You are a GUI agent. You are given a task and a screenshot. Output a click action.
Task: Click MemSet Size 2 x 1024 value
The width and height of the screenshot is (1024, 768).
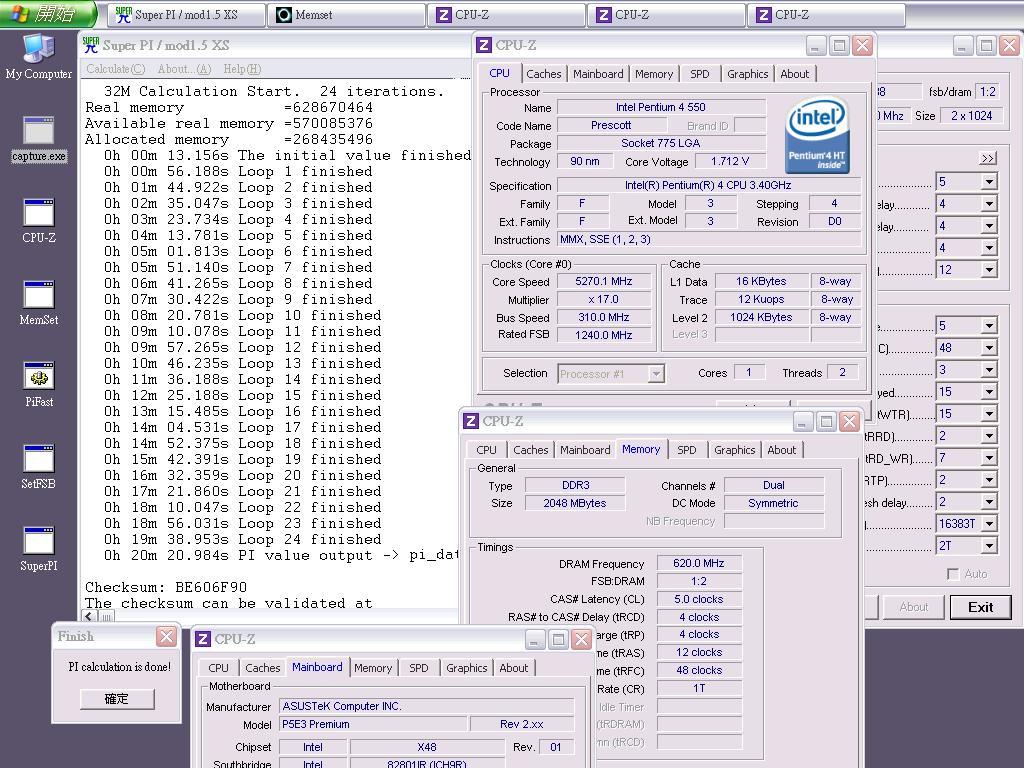(x=971, y=116)
